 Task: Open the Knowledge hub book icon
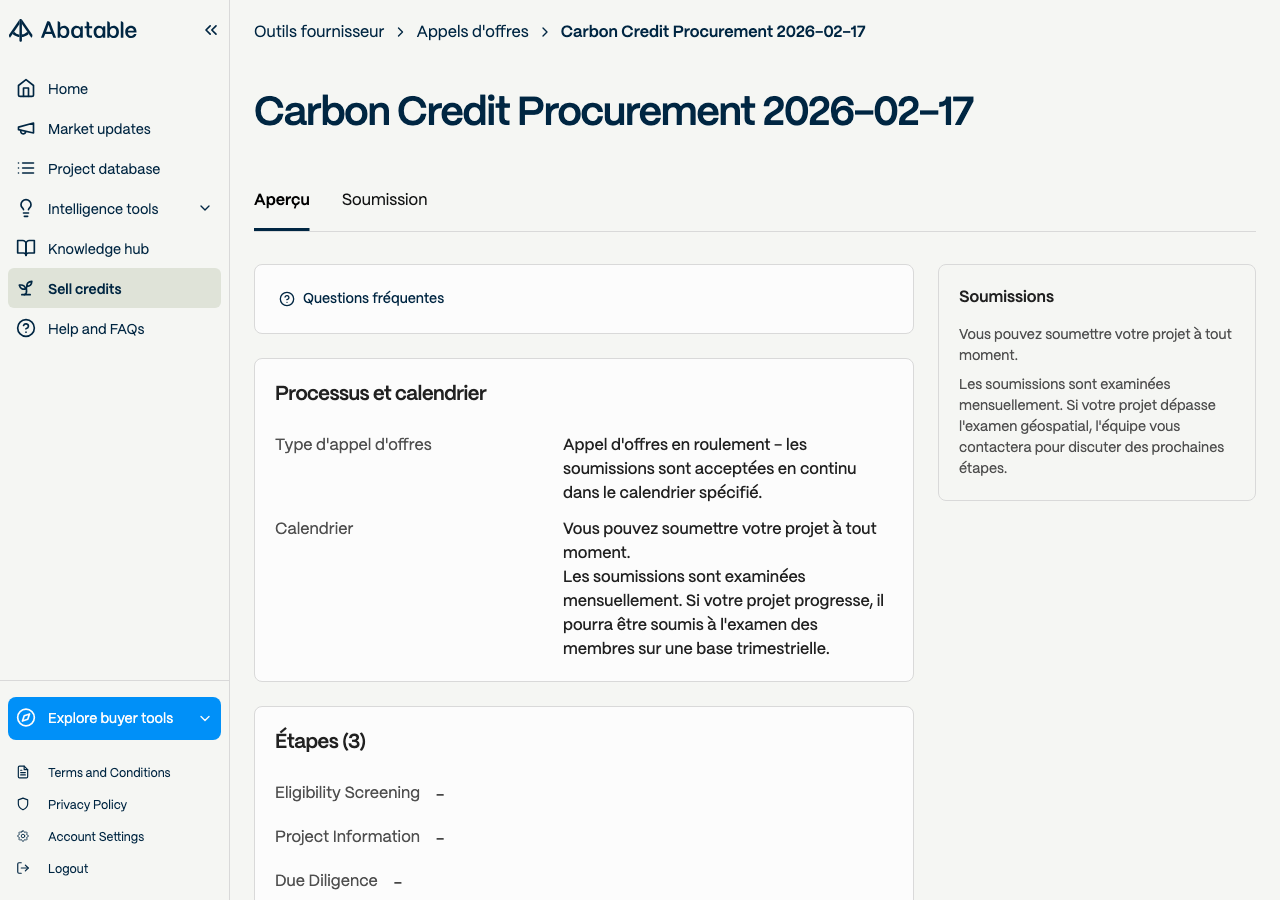coord(26,249)
